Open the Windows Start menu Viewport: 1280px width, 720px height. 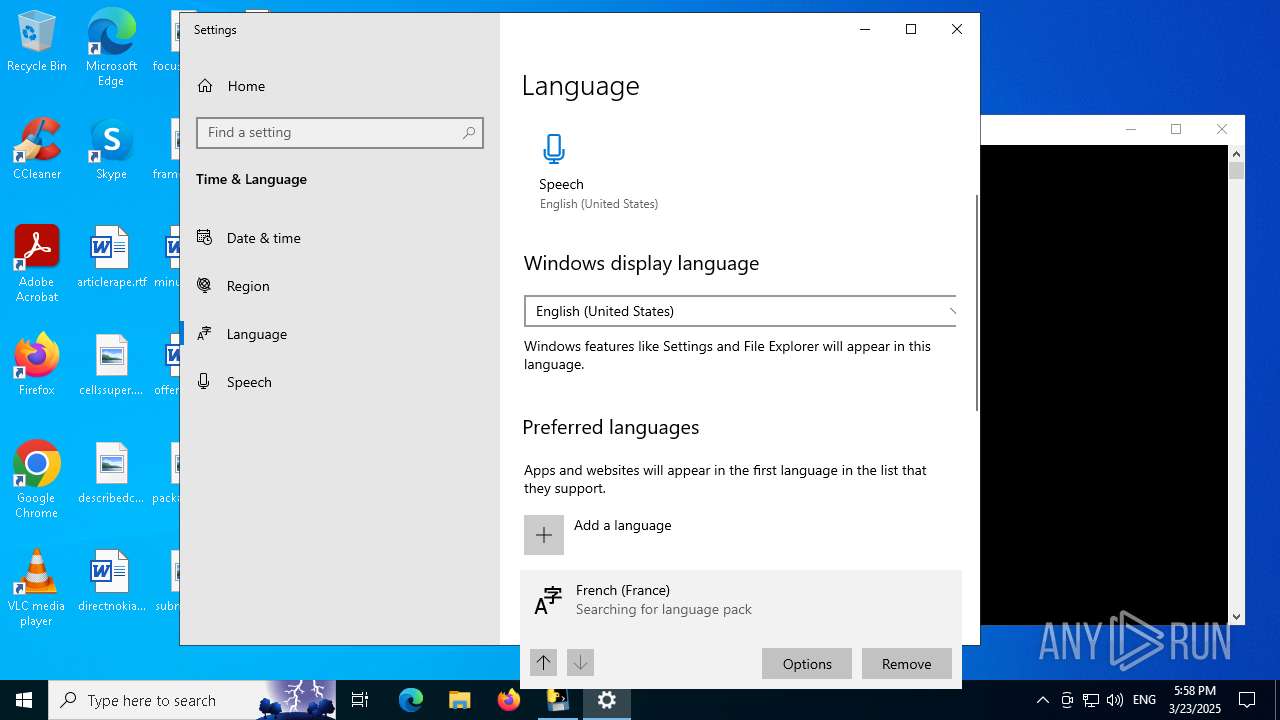24,700
